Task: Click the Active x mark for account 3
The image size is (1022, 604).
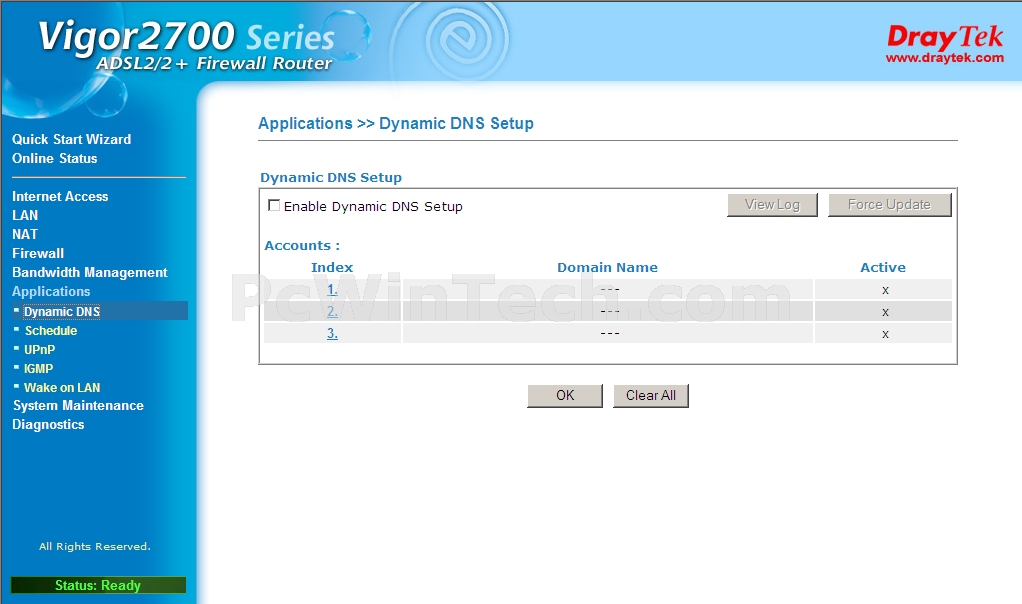Action: 885,334
